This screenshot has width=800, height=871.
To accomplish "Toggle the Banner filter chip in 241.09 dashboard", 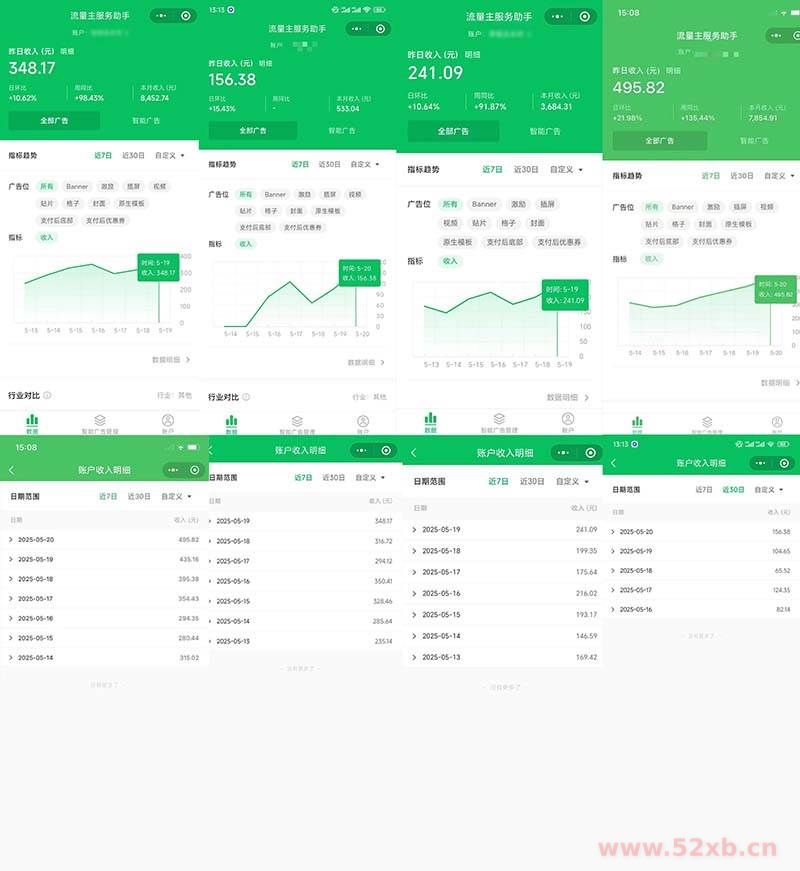I will [x=484, y=204].
